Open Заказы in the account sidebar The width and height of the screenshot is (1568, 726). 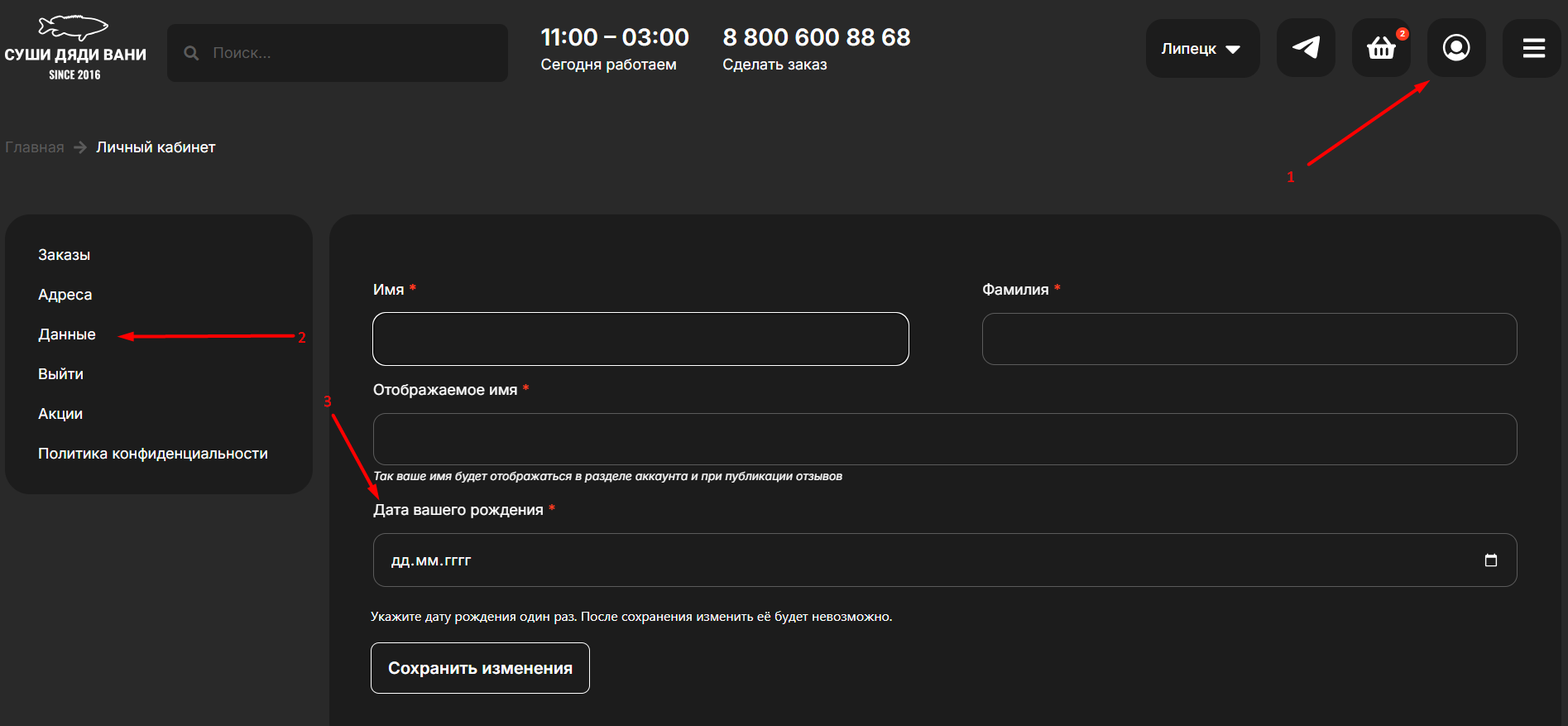coord(64,255)
